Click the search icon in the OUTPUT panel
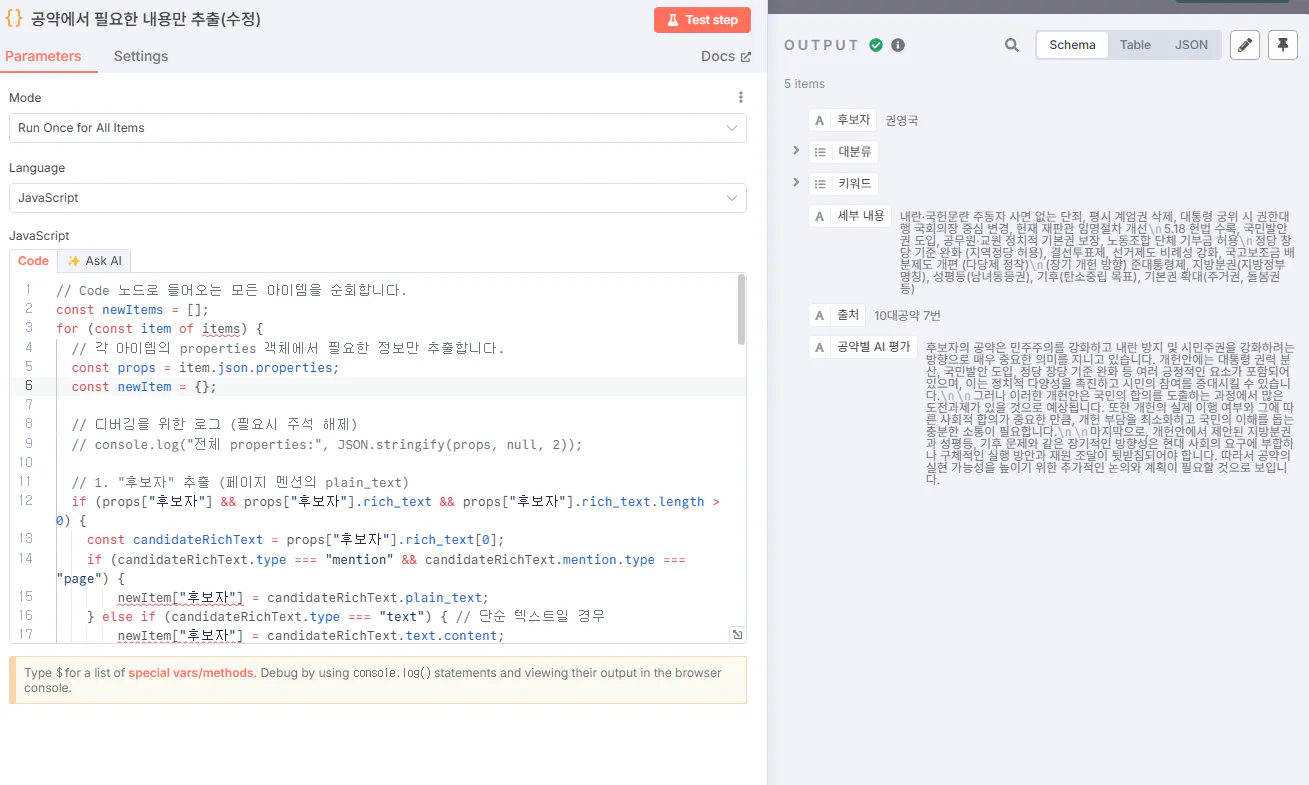 point(1011,45)
